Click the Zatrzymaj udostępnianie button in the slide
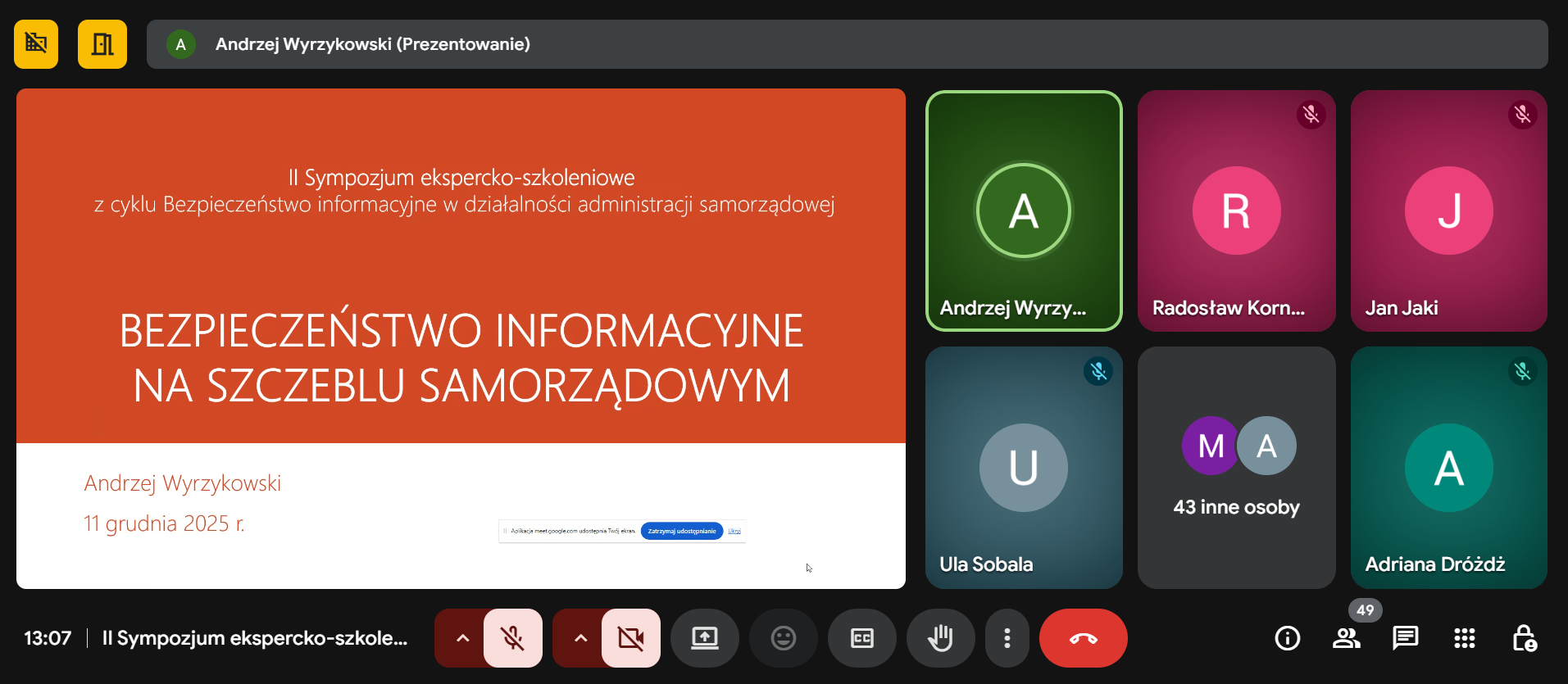The height and width of the screenshot is (684, 1568). 681,531
